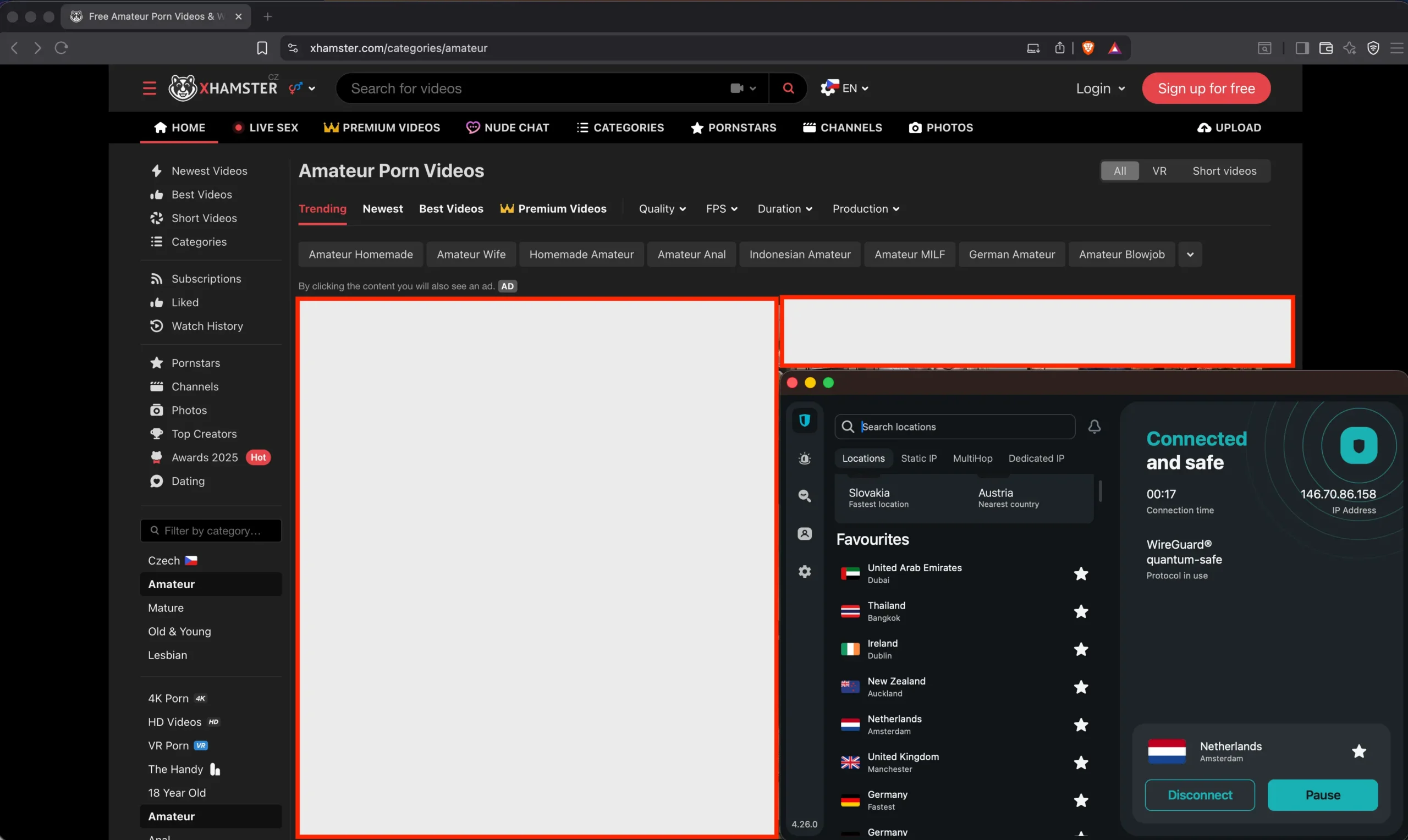The height and width of the screenshot is (840, 1408).
Task: Select the closed-eye magnifier icon in Mullvad sidebar
Action: pyautogui.click(x=805, y=496)
